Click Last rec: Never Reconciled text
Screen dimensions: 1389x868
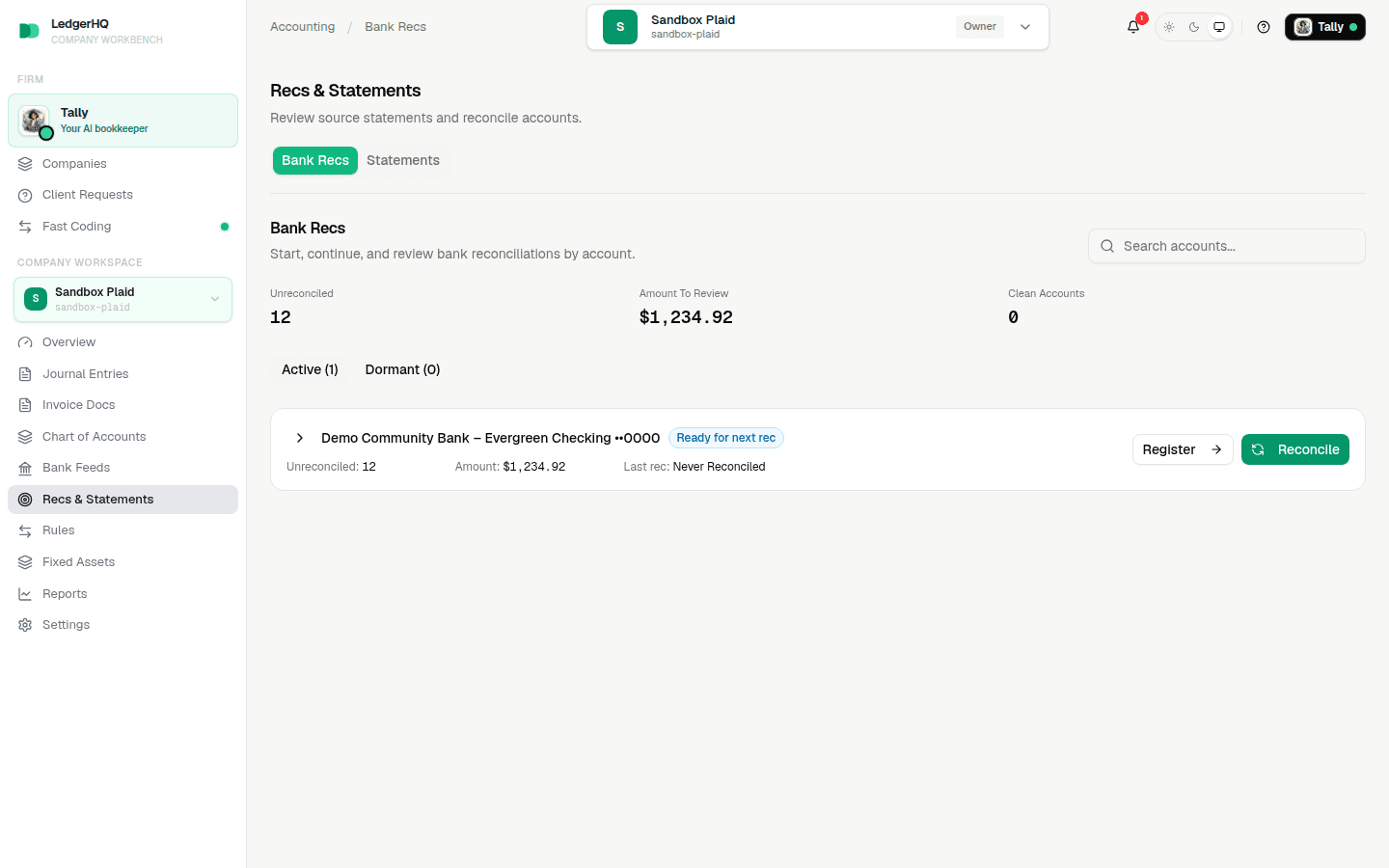pyautogui.click(x=694, y=467)
